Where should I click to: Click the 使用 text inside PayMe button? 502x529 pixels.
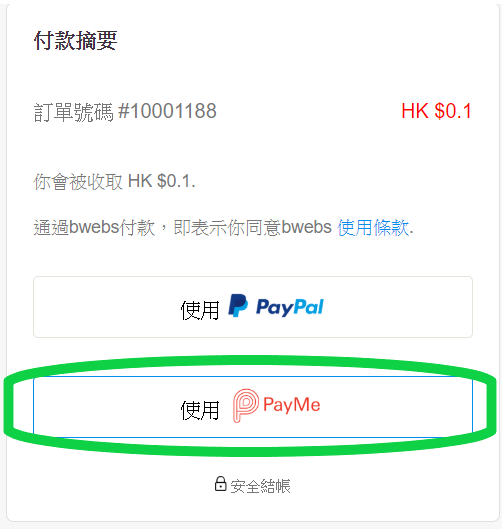tap(200, 410)
